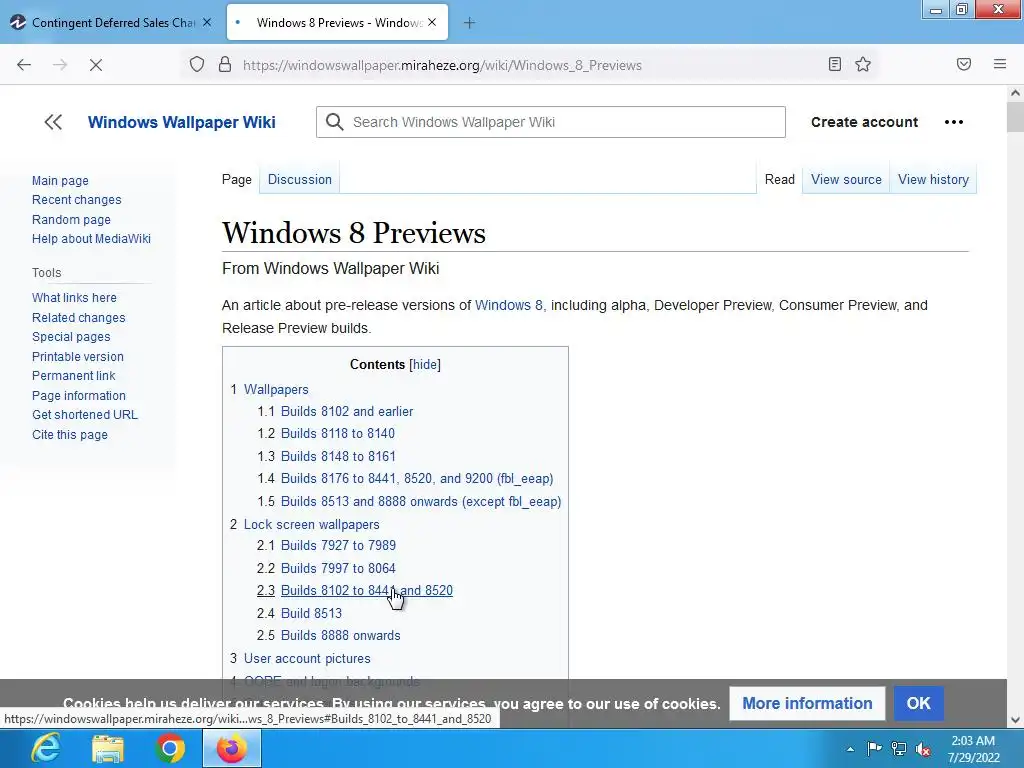Open the Windows Wallpaper Wiki title link
The image size is (1024, 768).
(182, 122)
